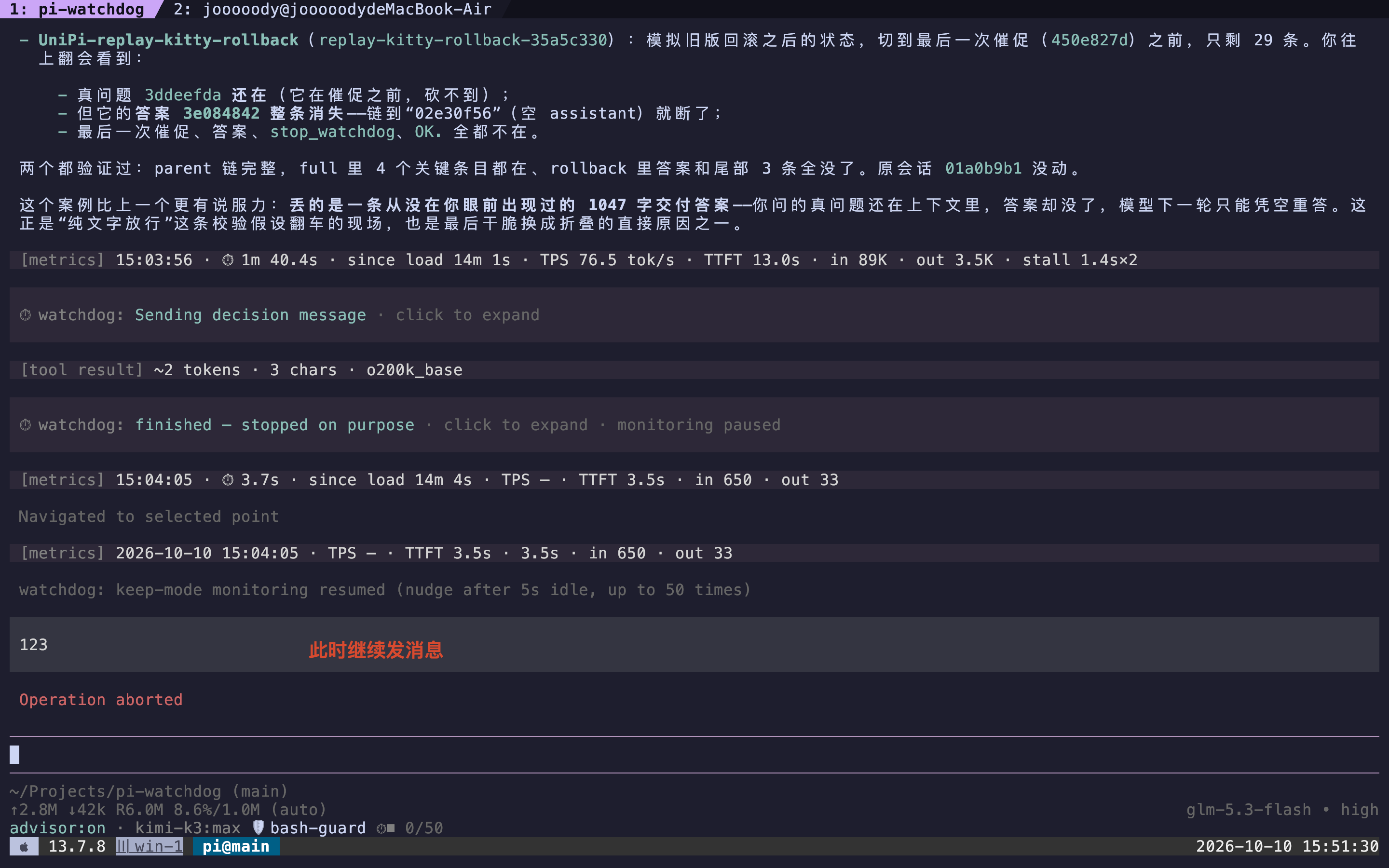Click the stopwatch icon before 3.7s
This screenshot has height=868, width=1389.
(228, 480)
